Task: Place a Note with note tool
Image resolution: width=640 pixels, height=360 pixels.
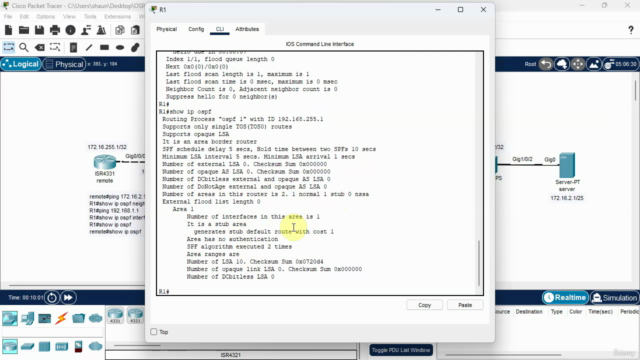Action: pyautogui.click(x=73, y=47)
